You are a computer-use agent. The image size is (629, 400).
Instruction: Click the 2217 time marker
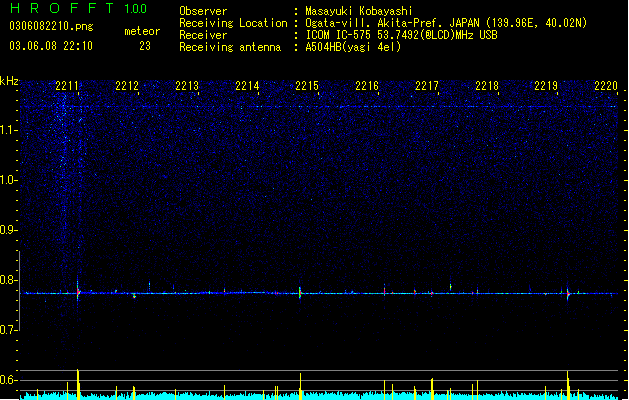point(427,86)
